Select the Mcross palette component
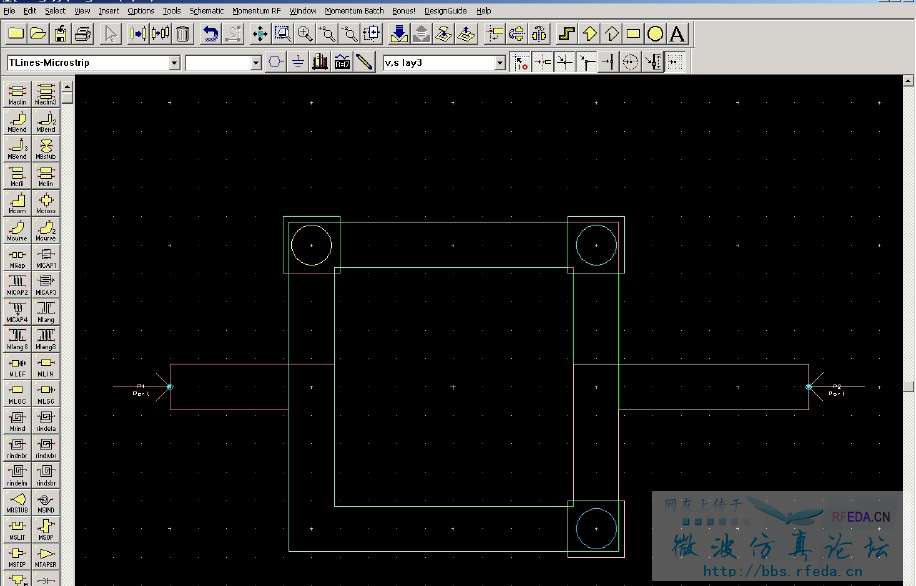 coord(46,203)
